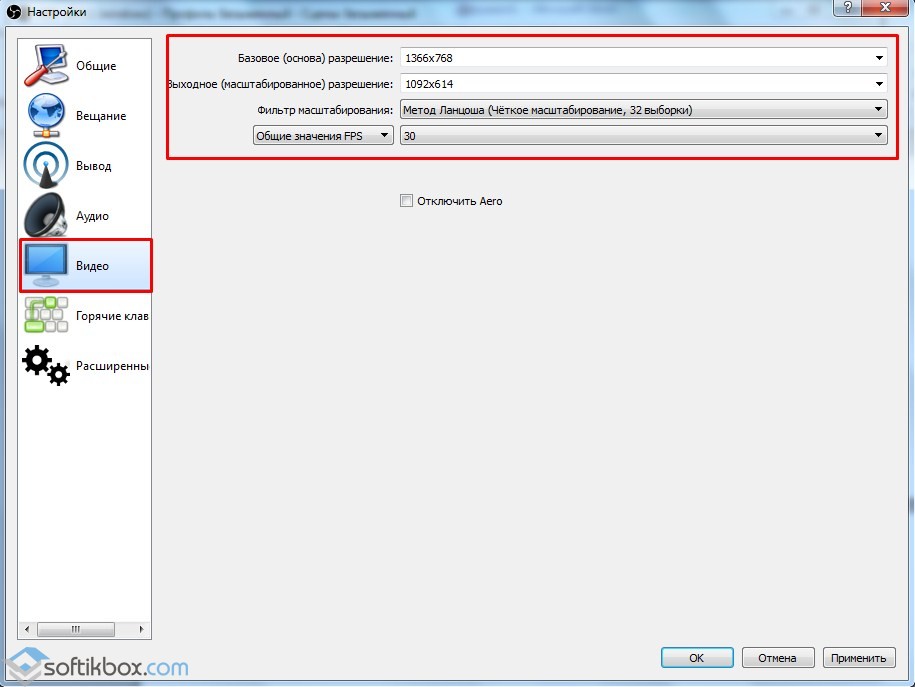
Task: Click the General settings wrench icon
Action: (46, 66)
